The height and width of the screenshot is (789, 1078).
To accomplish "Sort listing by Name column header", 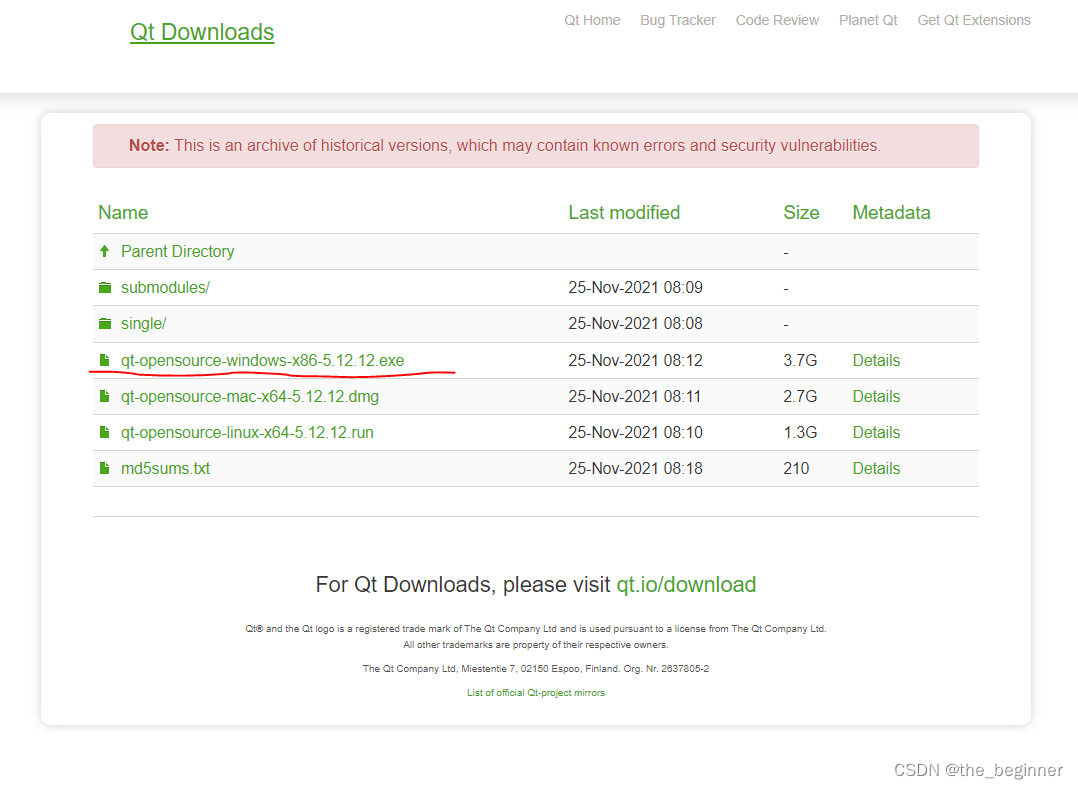I will pos(123,213).
